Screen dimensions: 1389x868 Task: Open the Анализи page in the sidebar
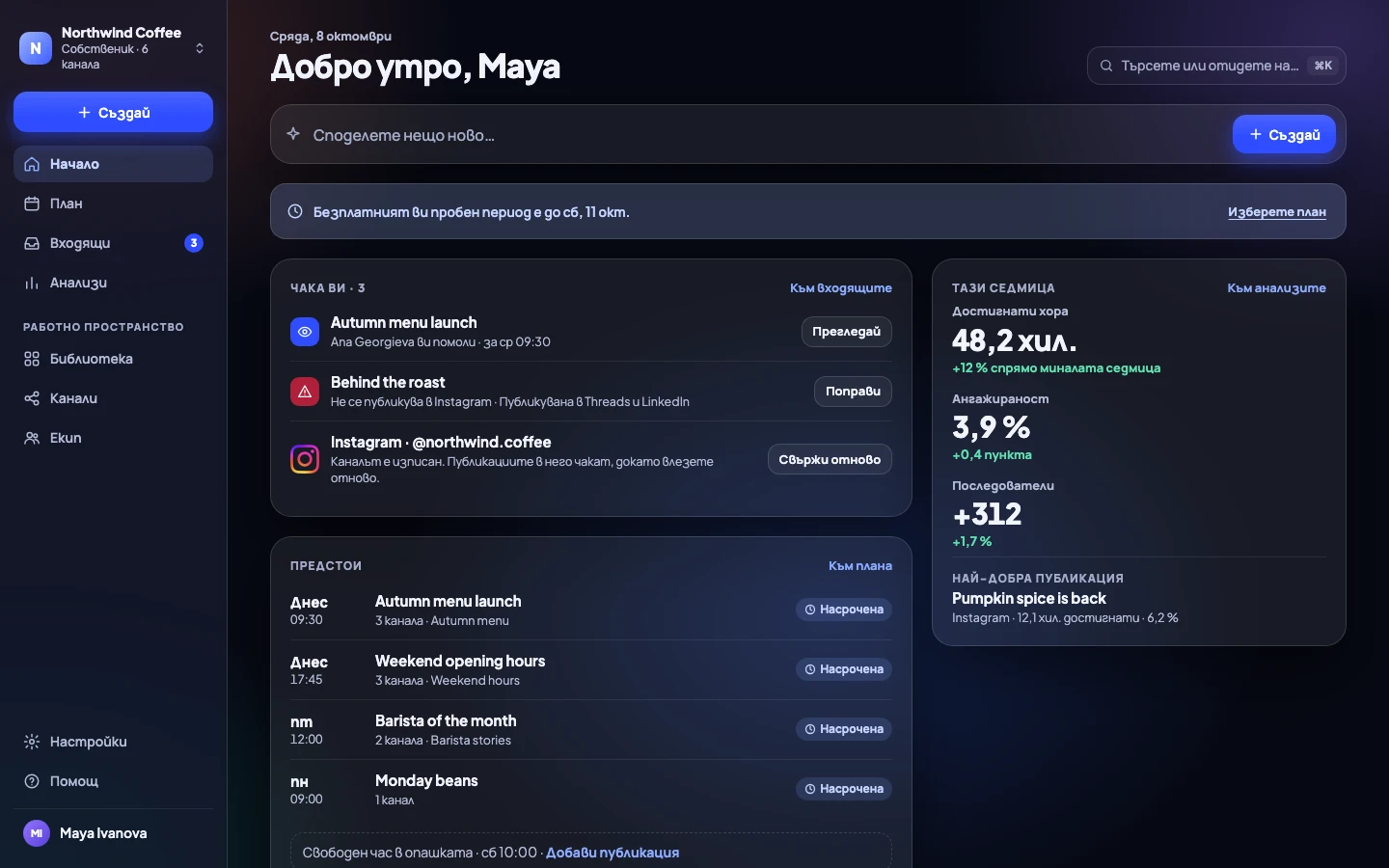pos(113,283)
